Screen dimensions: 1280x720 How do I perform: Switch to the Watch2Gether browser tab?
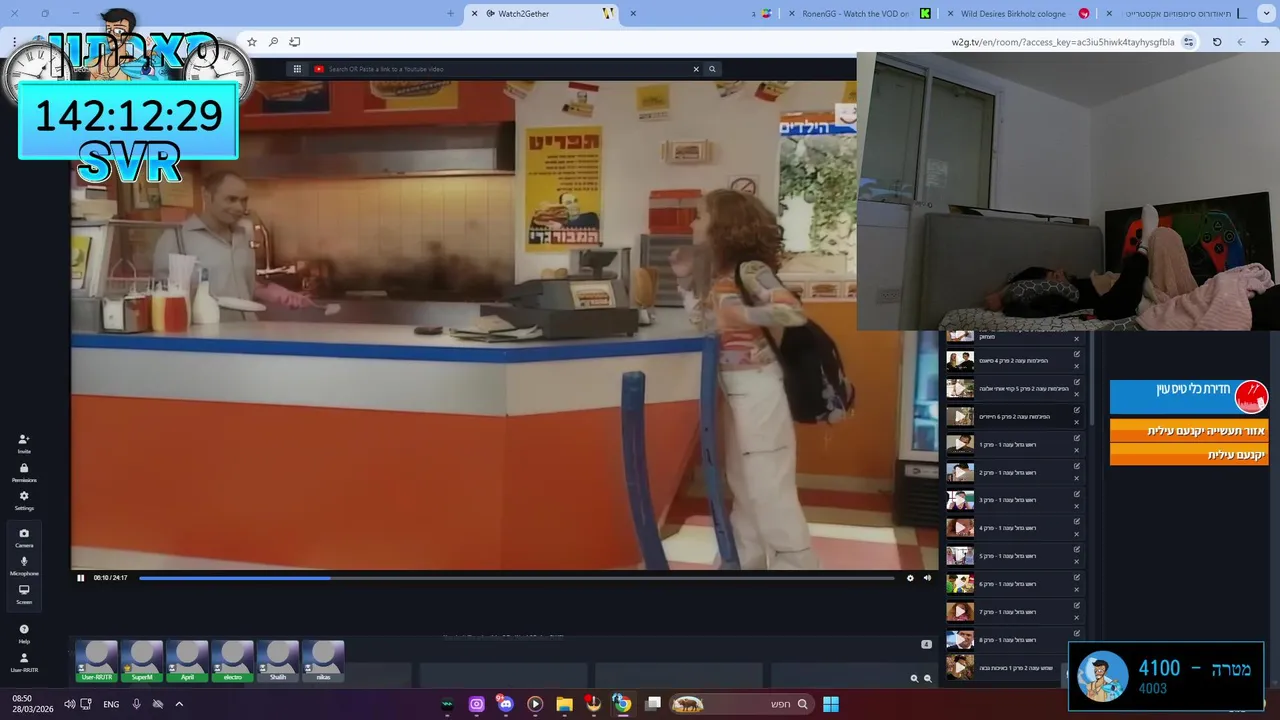click(x=543, y=13)
